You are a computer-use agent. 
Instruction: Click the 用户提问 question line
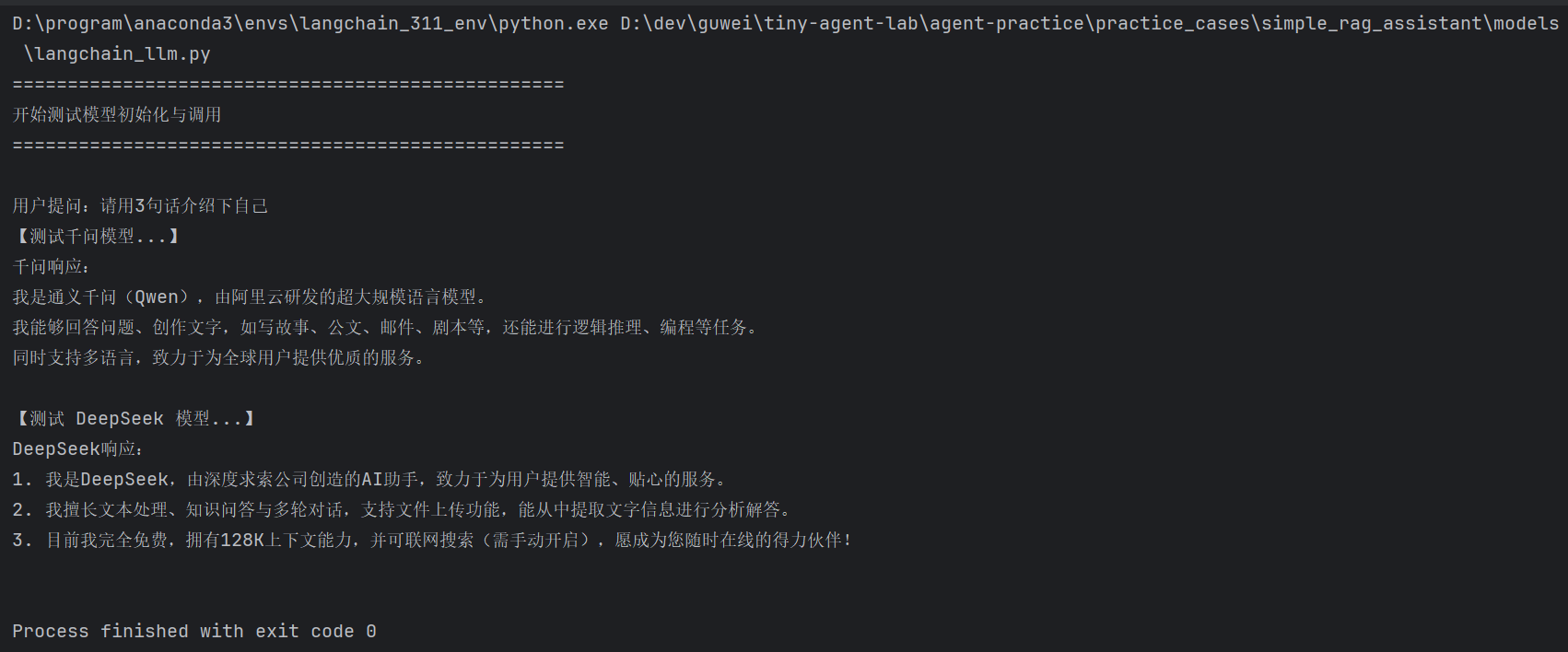click(x=140, y=205)
